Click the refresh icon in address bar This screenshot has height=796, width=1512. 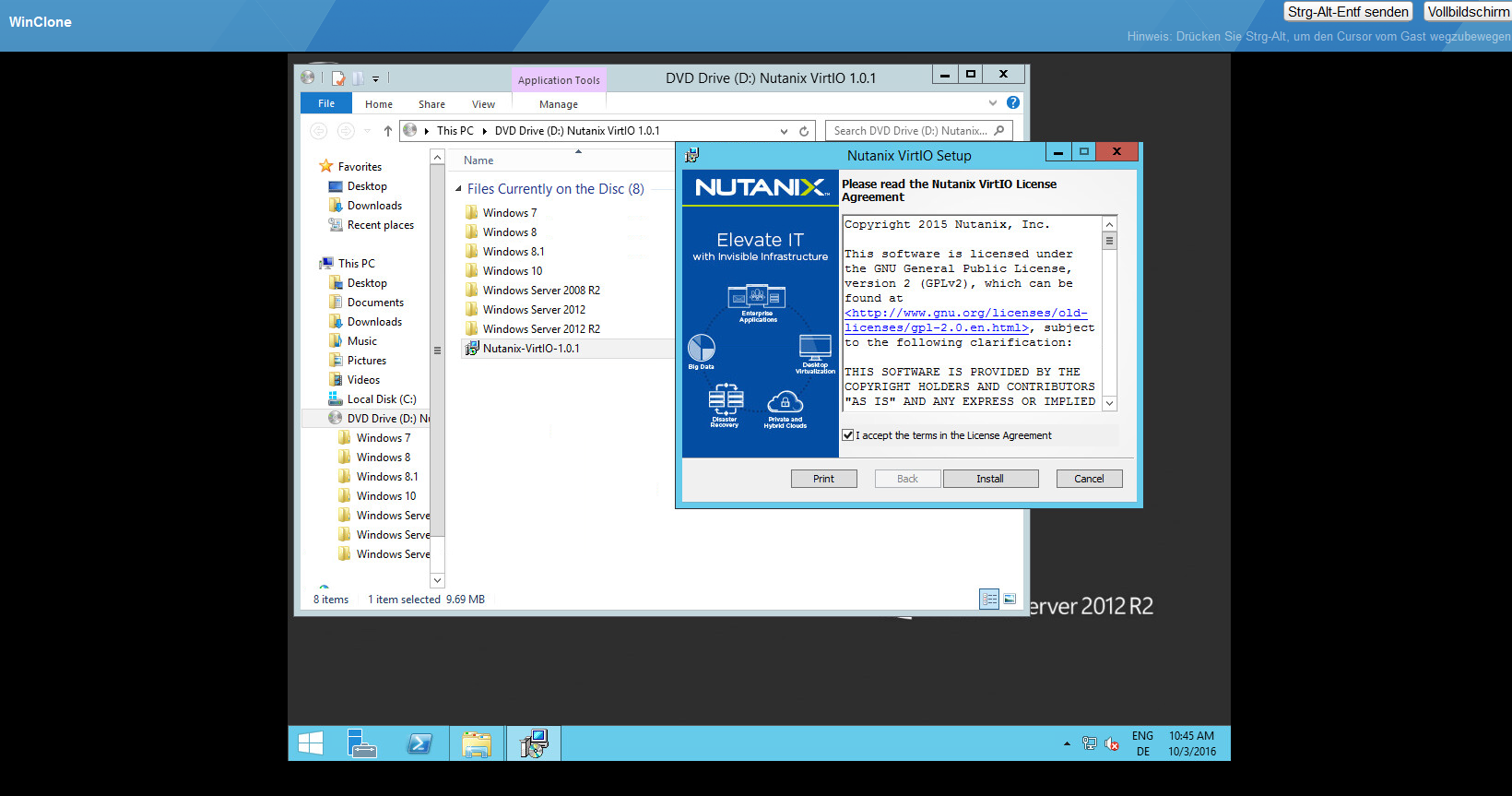804,131
